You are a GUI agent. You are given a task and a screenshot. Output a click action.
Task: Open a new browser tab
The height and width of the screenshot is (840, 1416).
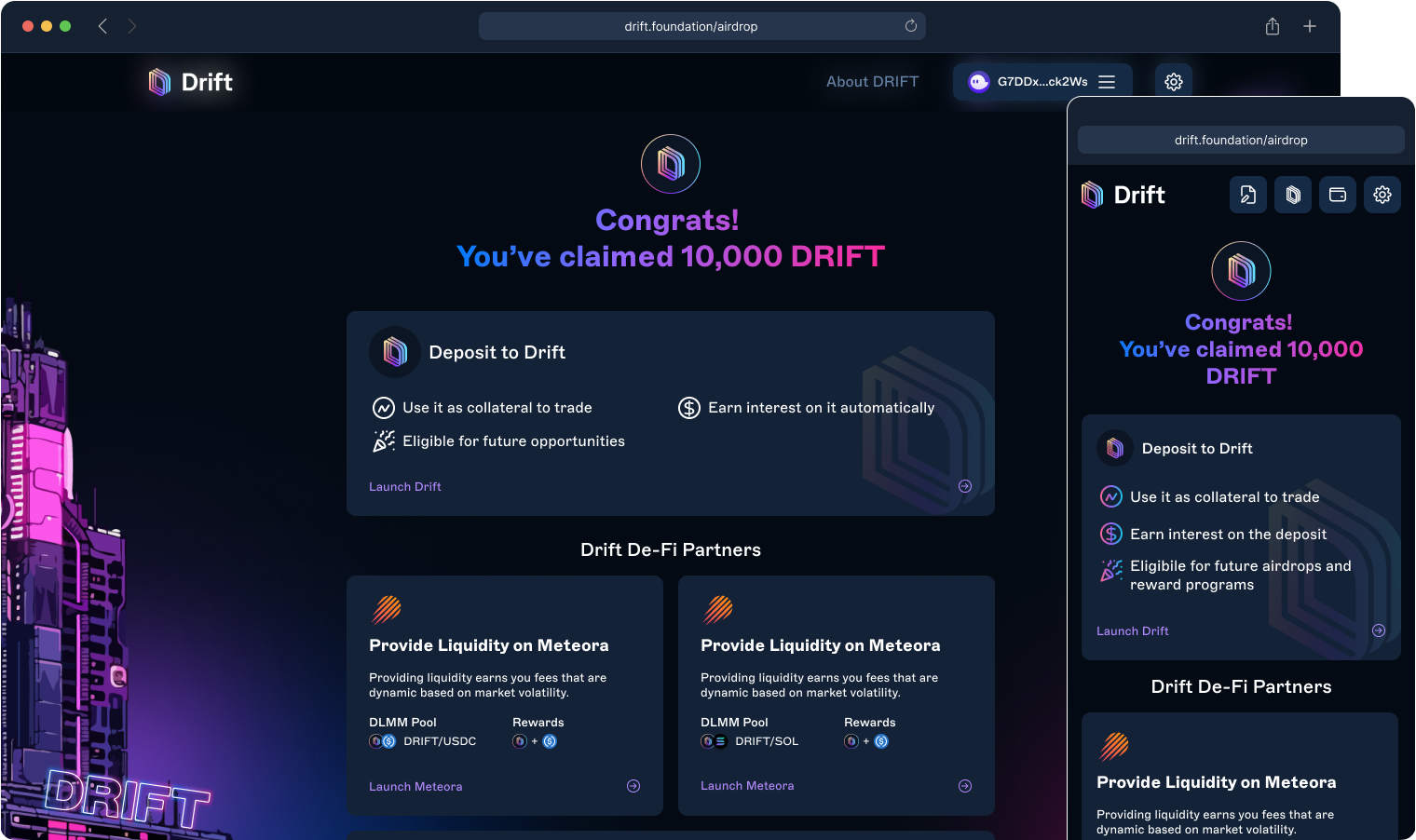tap(1310, 26)
